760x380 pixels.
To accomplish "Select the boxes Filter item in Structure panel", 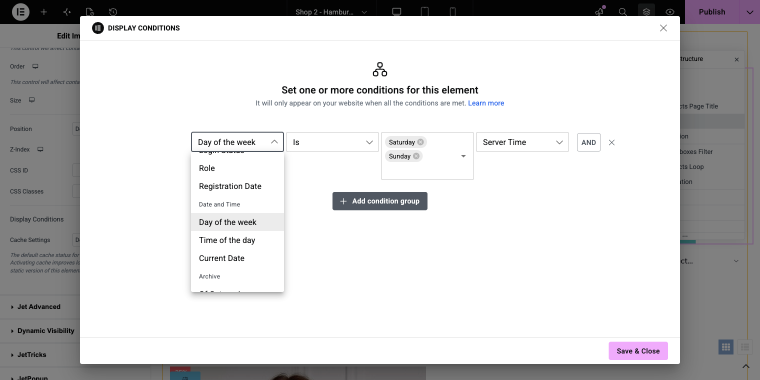I will (x=712, y=152).
